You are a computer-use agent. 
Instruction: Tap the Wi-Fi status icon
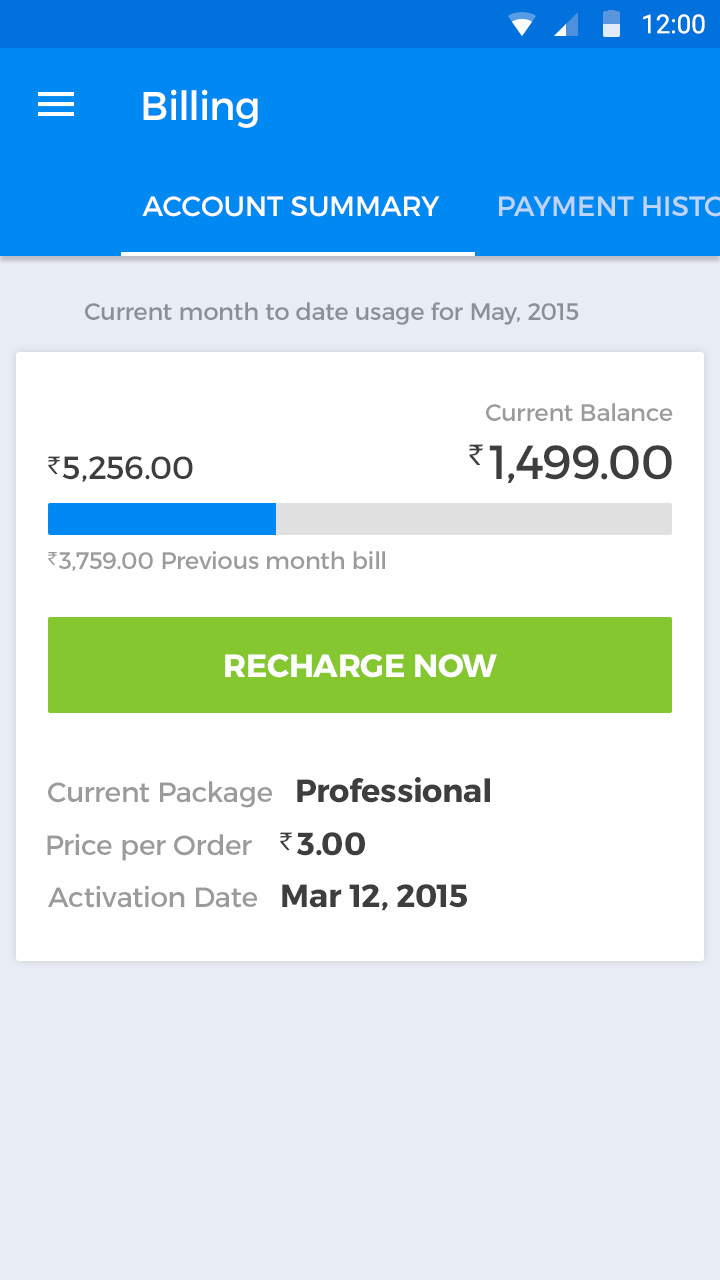[x=522, y=24]
